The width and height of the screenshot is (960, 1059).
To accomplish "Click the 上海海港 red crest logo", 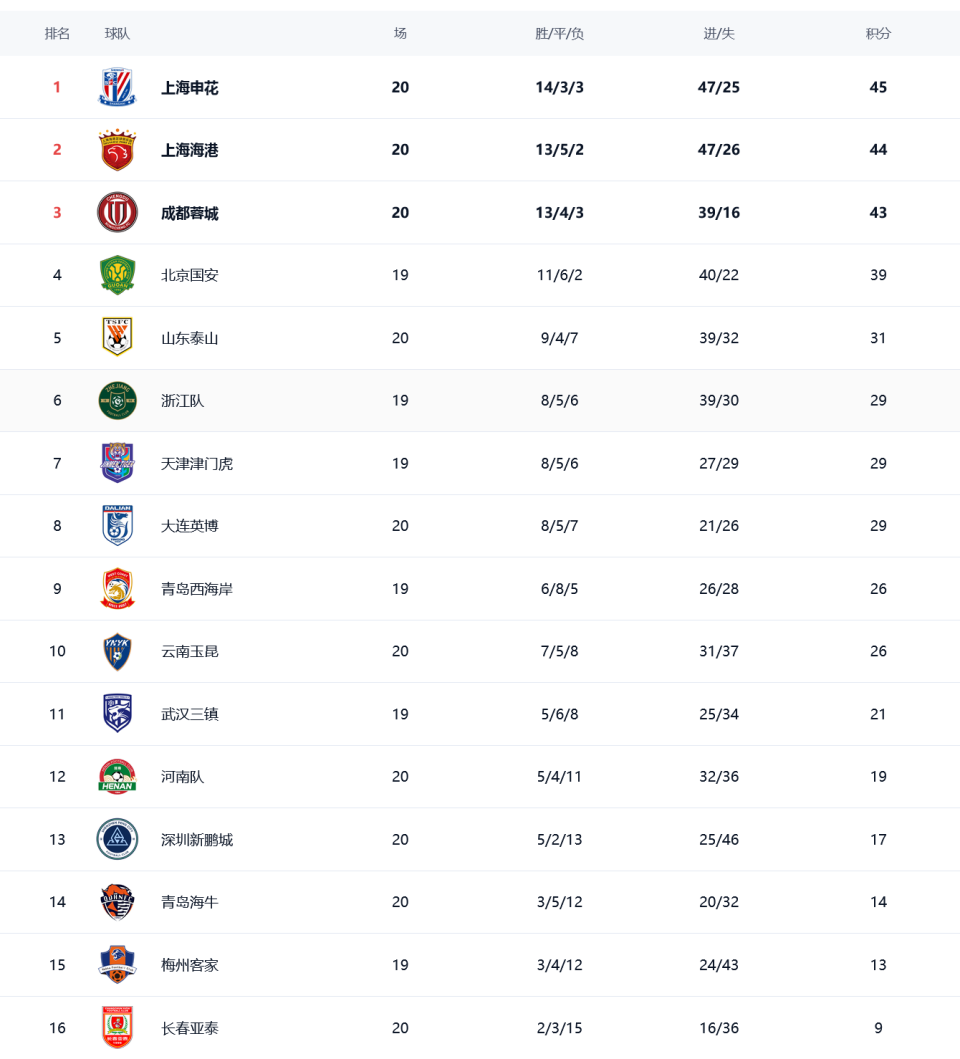I will [117, 149].
